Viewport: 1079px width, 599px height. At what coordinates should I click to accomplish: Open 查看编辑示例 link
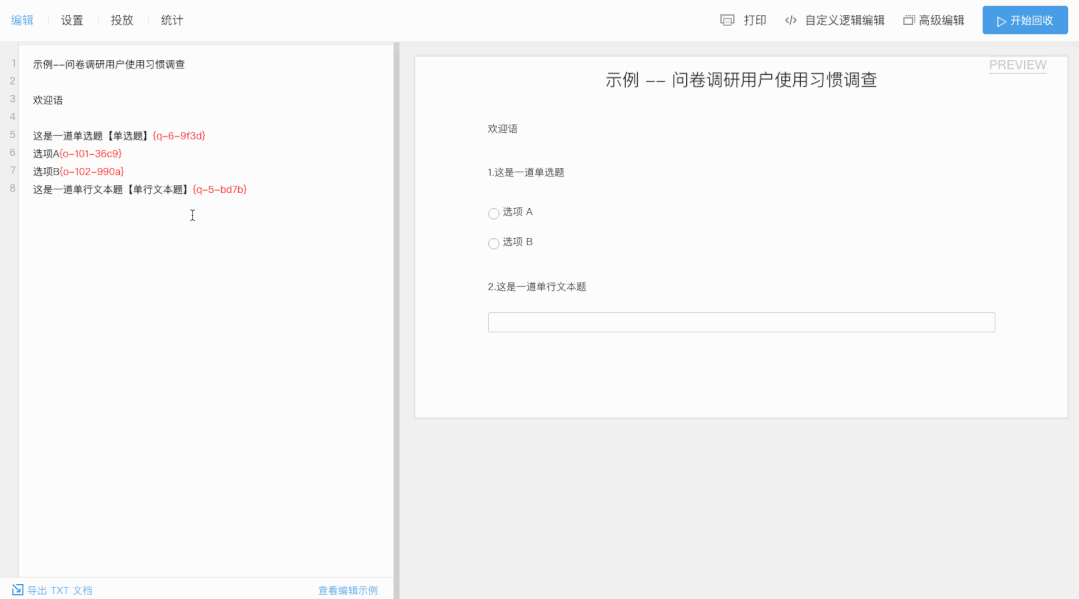click(348, 590)
